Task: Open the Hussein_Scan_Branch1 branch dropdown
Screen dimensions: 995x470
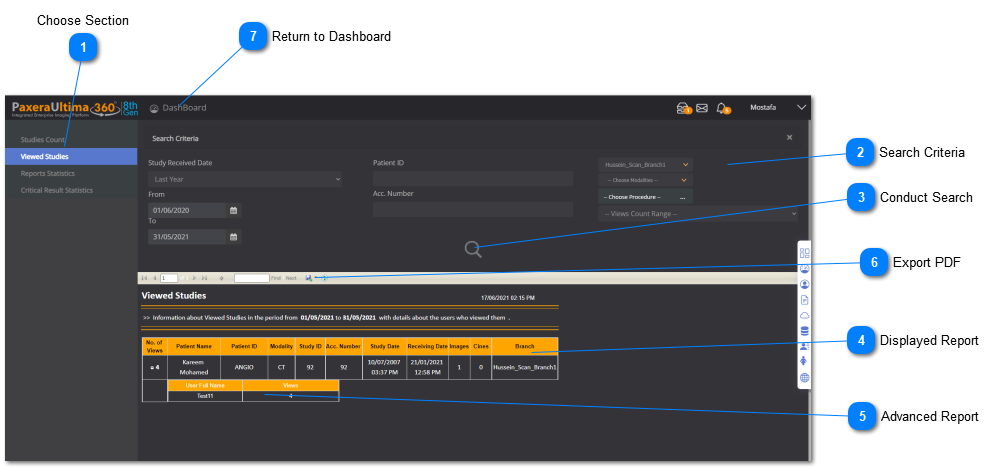Action: point(645,164)
